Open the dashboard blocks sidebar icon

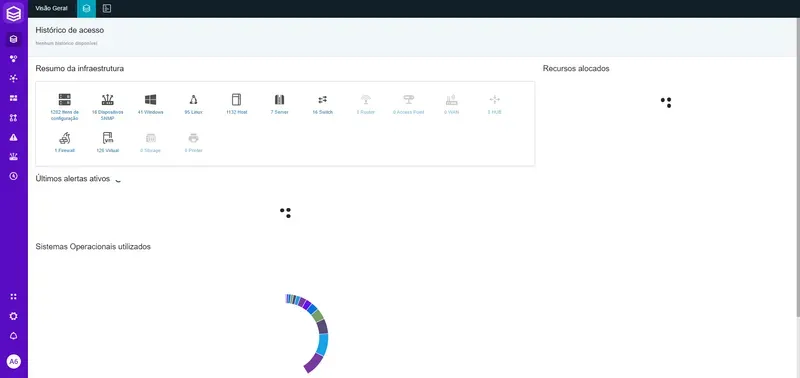point(14,98)
